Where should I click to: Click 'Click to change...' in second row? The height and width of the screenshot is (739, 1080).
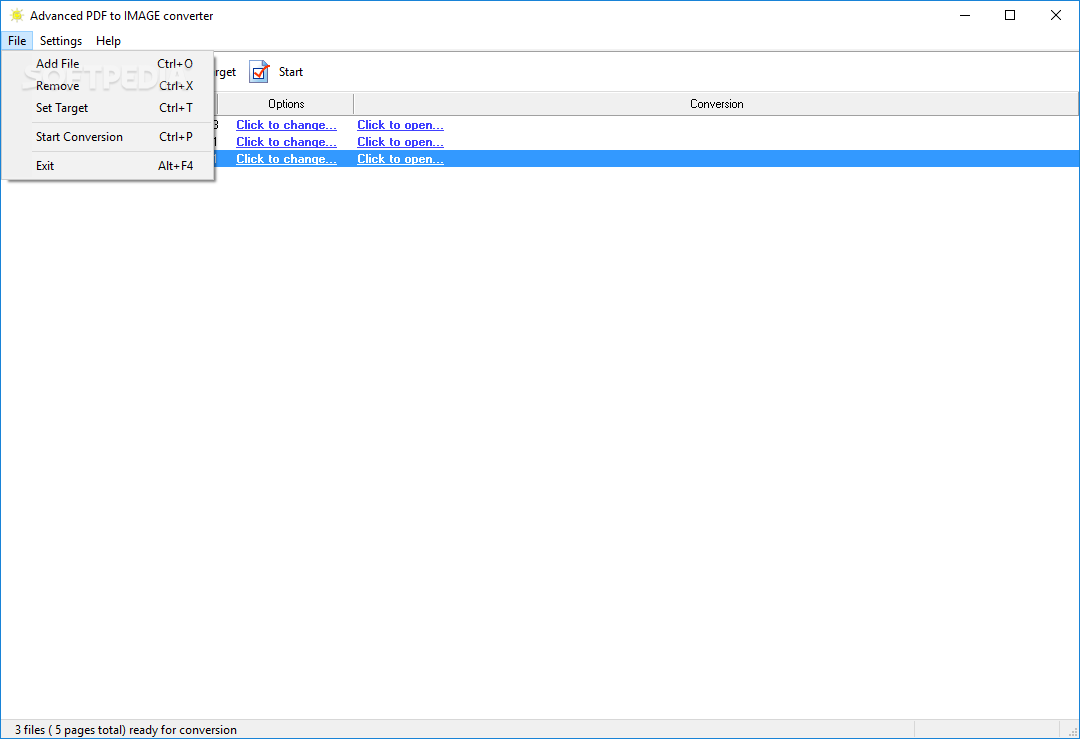[287, 142]
